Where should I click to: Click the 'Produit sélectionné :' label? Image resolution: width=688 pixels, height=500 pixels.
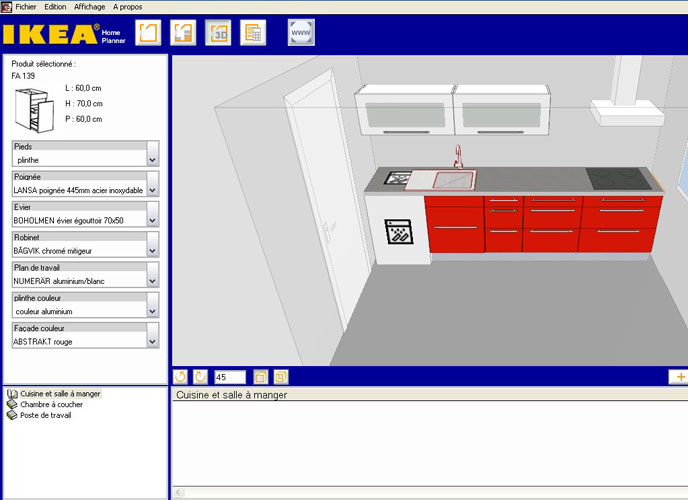point(43,64)
